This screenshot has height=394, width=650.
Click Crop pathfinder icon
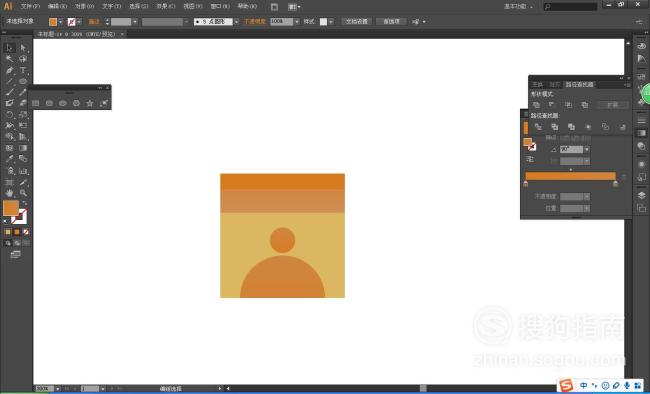point(588,127)
